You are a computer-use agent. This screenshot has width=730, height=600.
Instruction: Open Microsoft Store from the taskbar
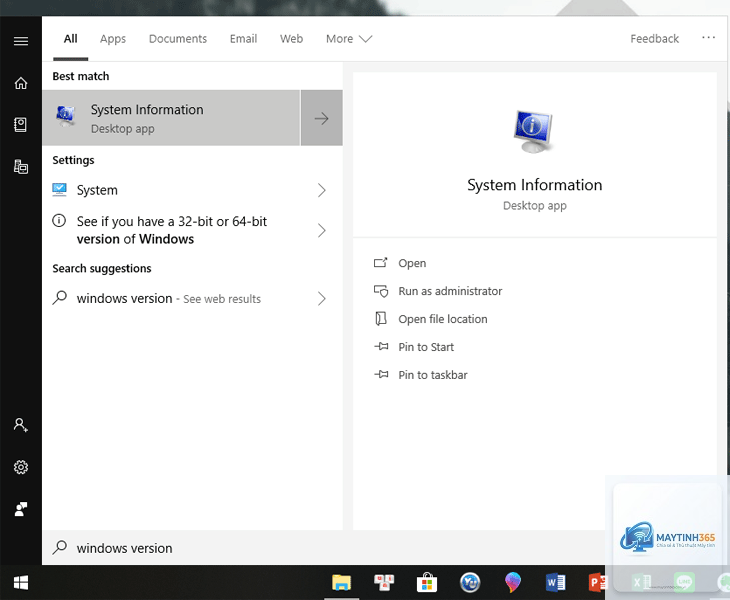tap(426, 582)
